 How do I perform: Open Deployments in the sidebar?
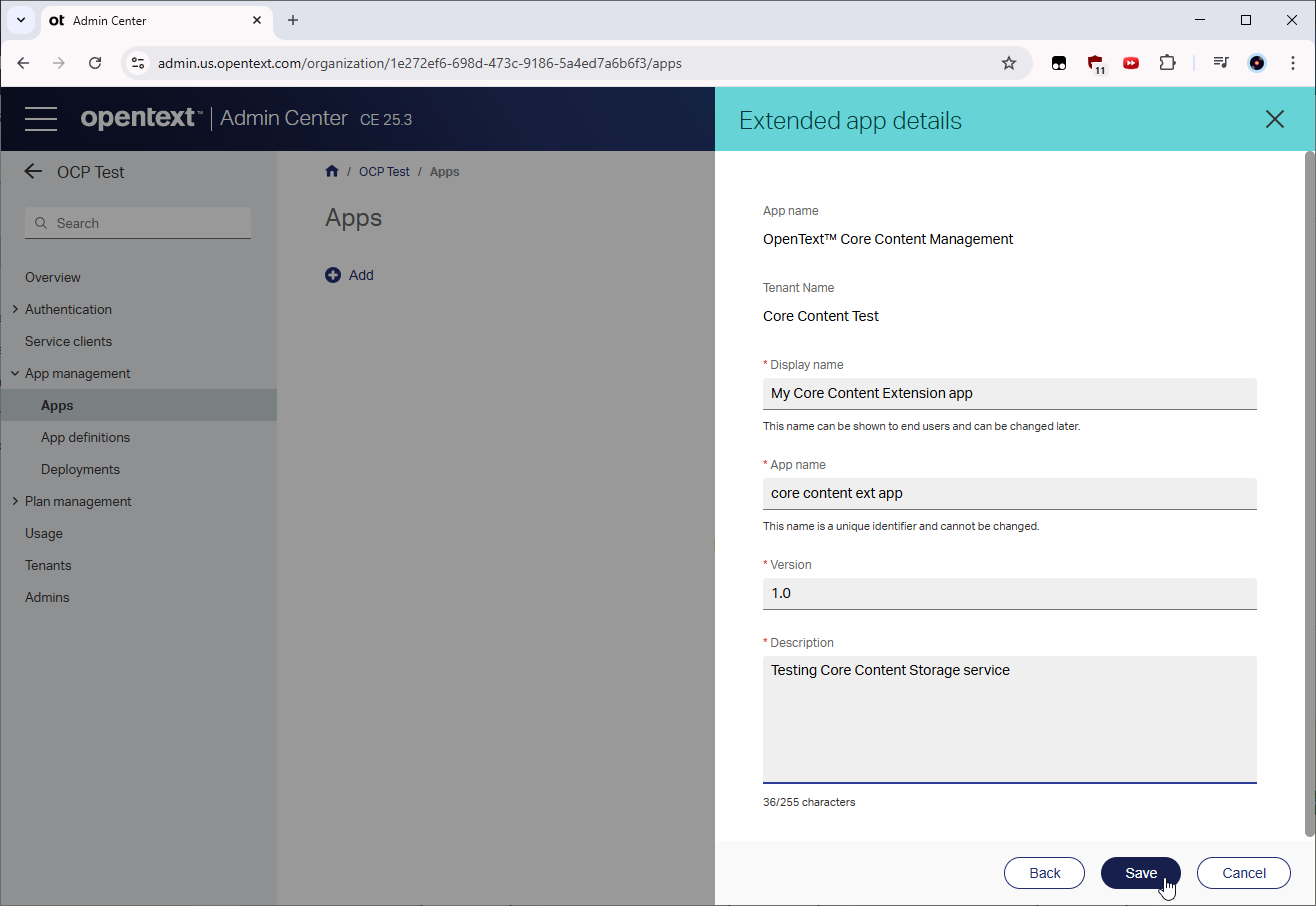80,469
